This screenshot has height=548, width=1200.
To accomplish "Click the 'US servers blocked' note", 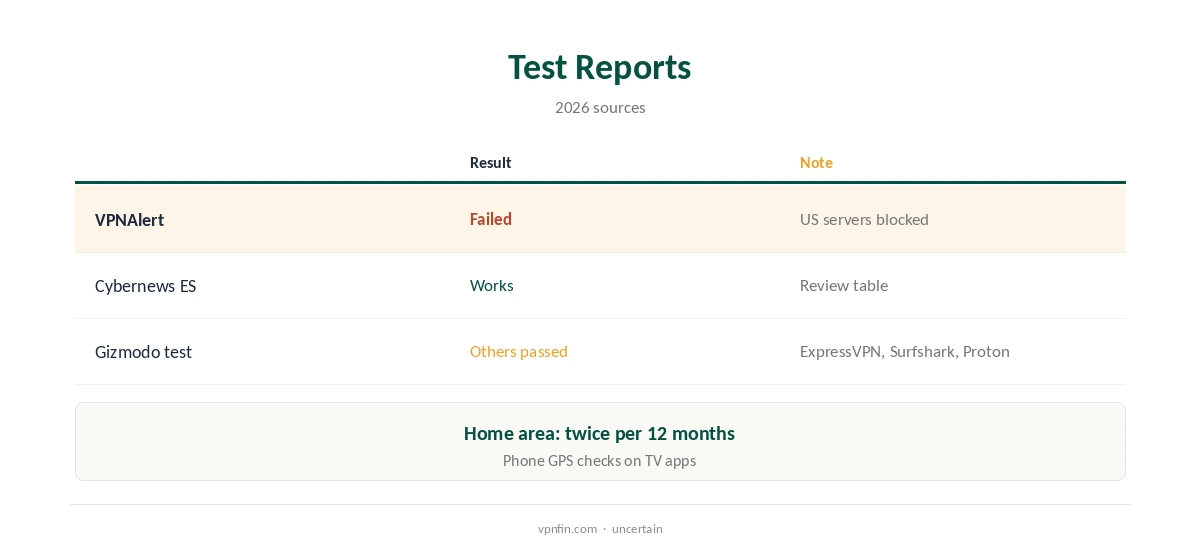I will (x=864, y=219).
